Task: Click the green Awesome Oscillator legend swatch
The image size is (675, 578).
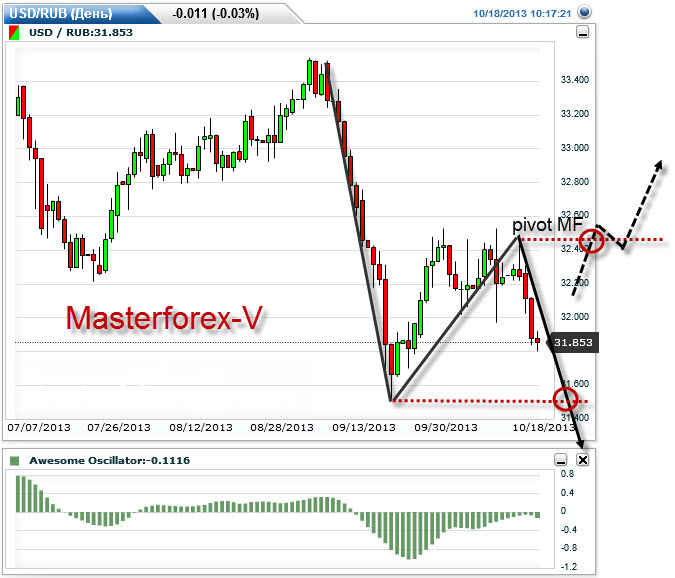Action: (15, 461)
